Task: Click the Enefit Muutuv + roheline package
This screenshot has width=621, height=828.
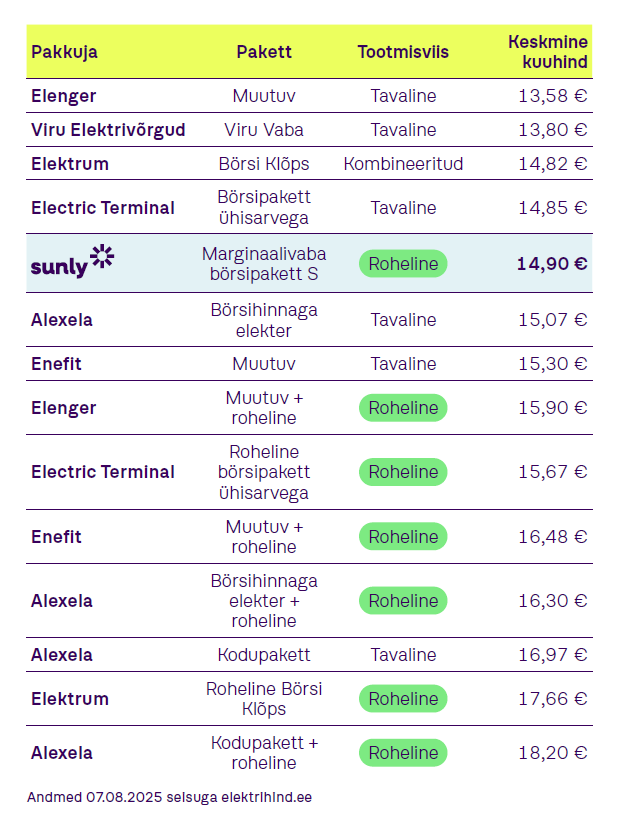Action: [264, 537]
